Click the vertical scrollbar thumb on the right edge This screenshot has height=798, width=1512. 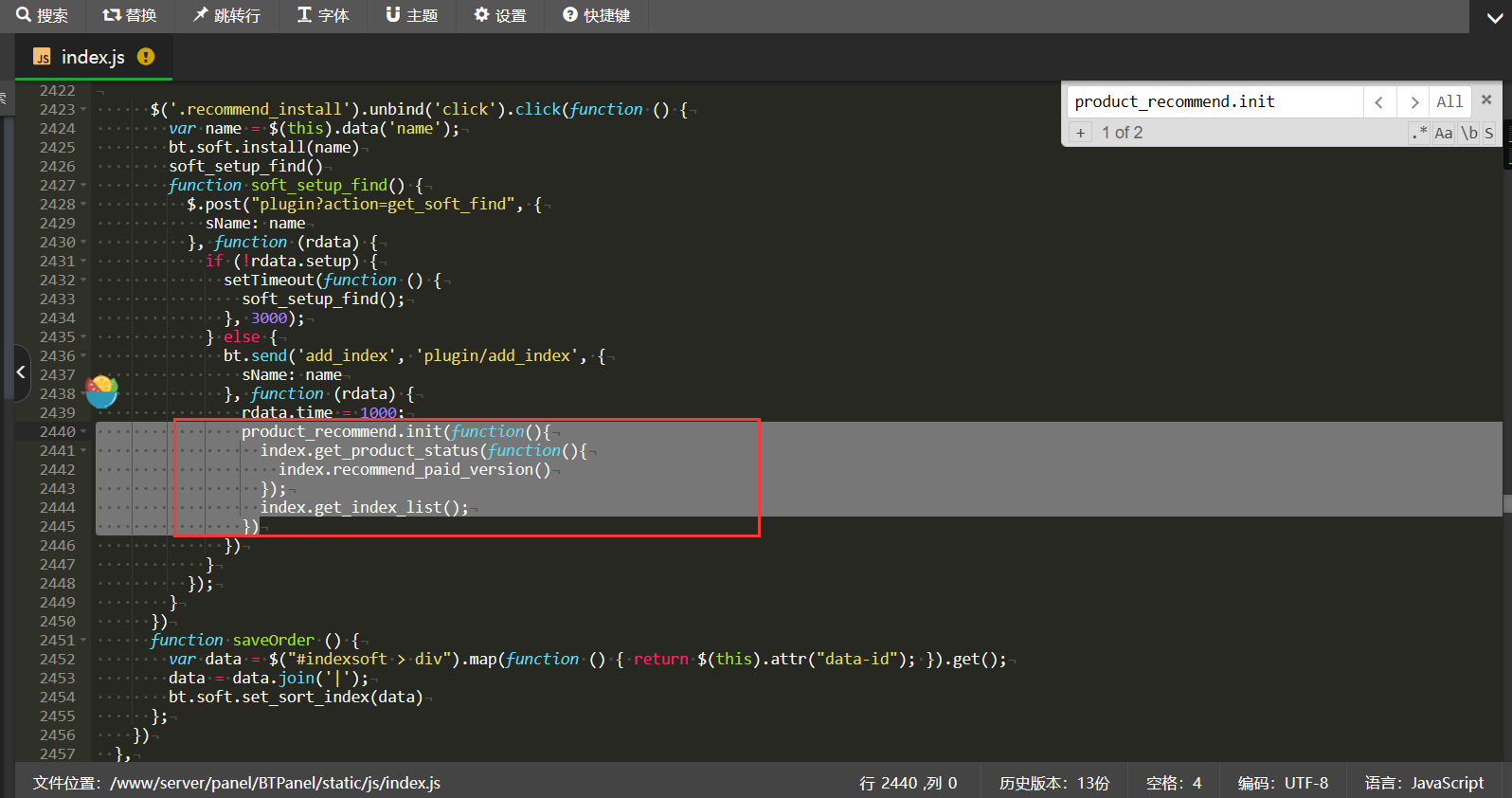[x=1507, y=504]
